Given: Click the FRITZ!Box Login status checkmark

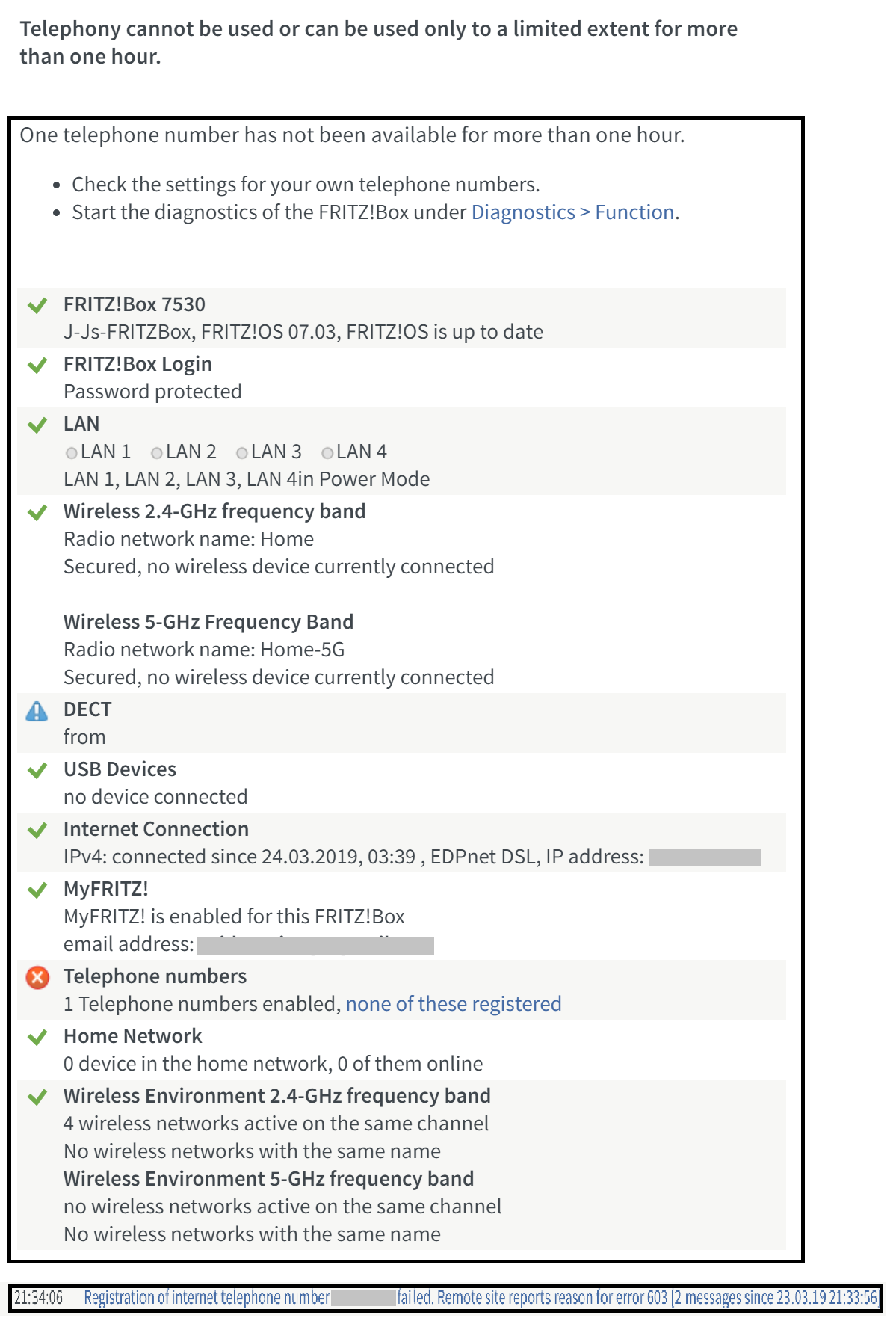Looking at the screenshot, I should (37, 366).
